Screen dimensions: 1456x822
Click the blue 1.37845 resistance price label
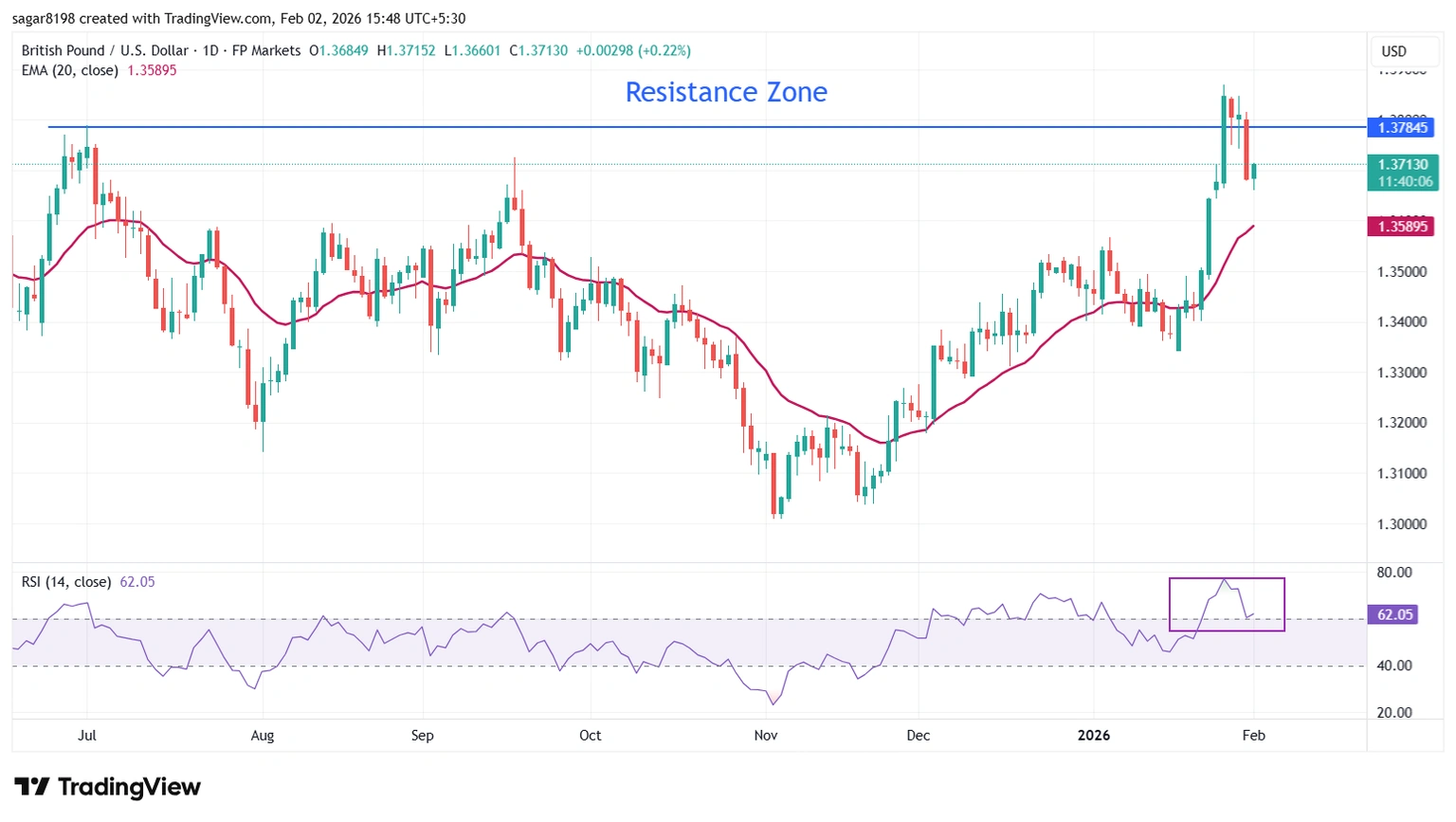[x=1402, y=127]
